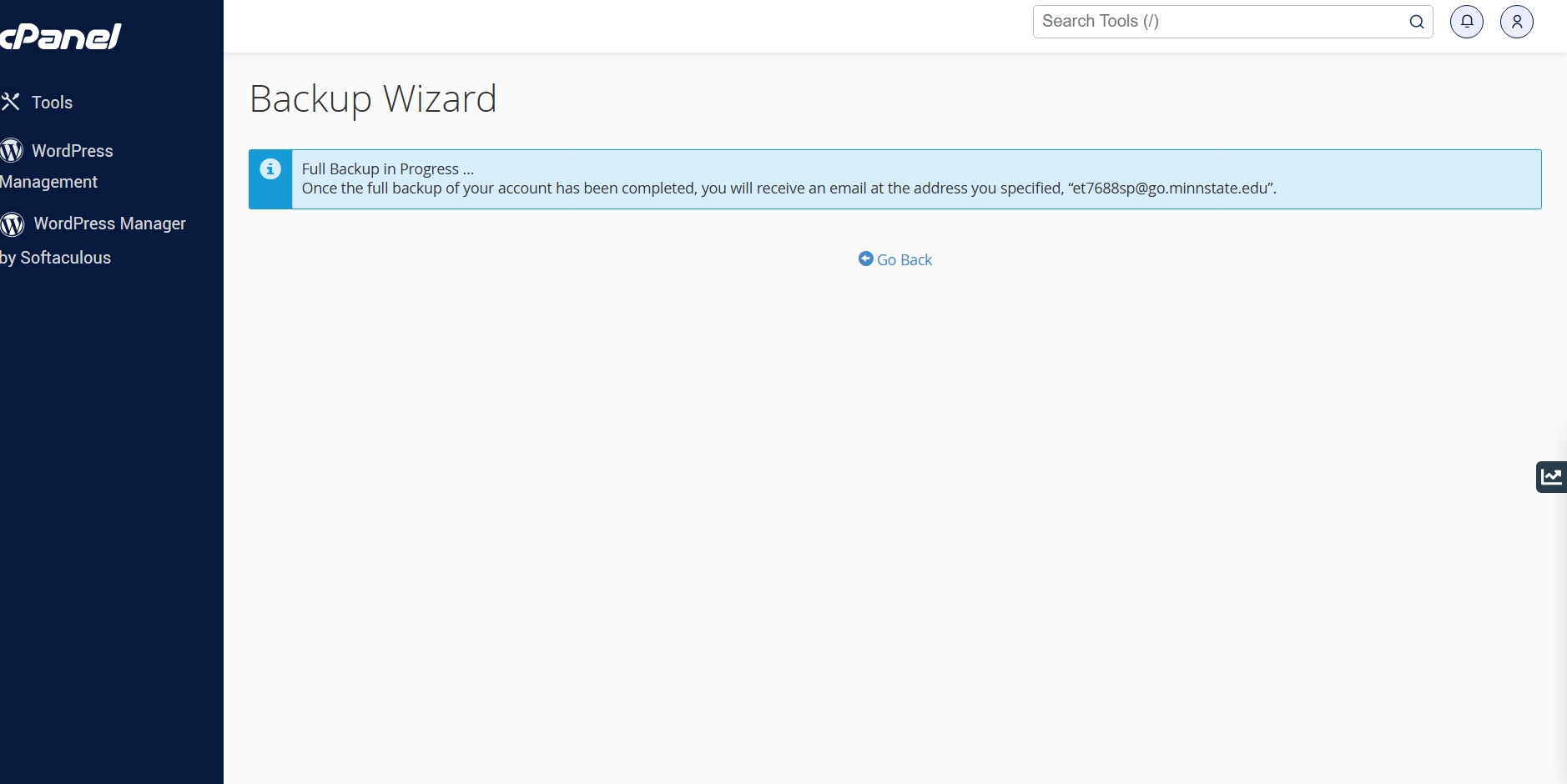Click the crossed-tools icon beside Tools
Screen dimensions: 1567x784
coord(11,102)
